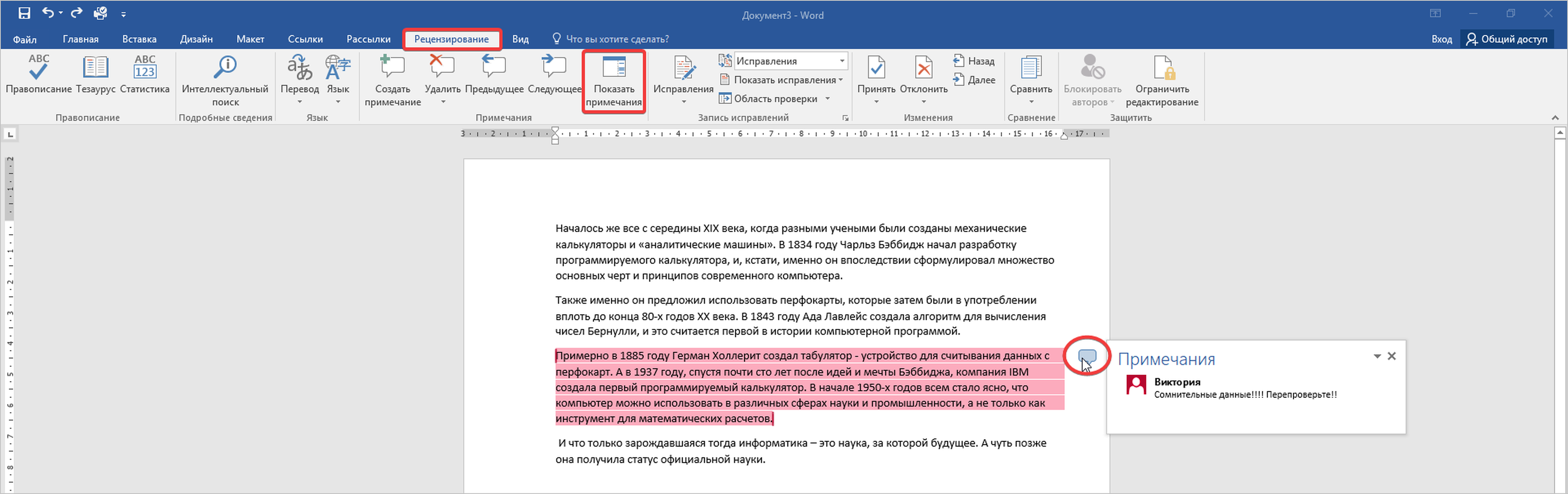Switch to the Вставка tab

(x=139, y=39)
